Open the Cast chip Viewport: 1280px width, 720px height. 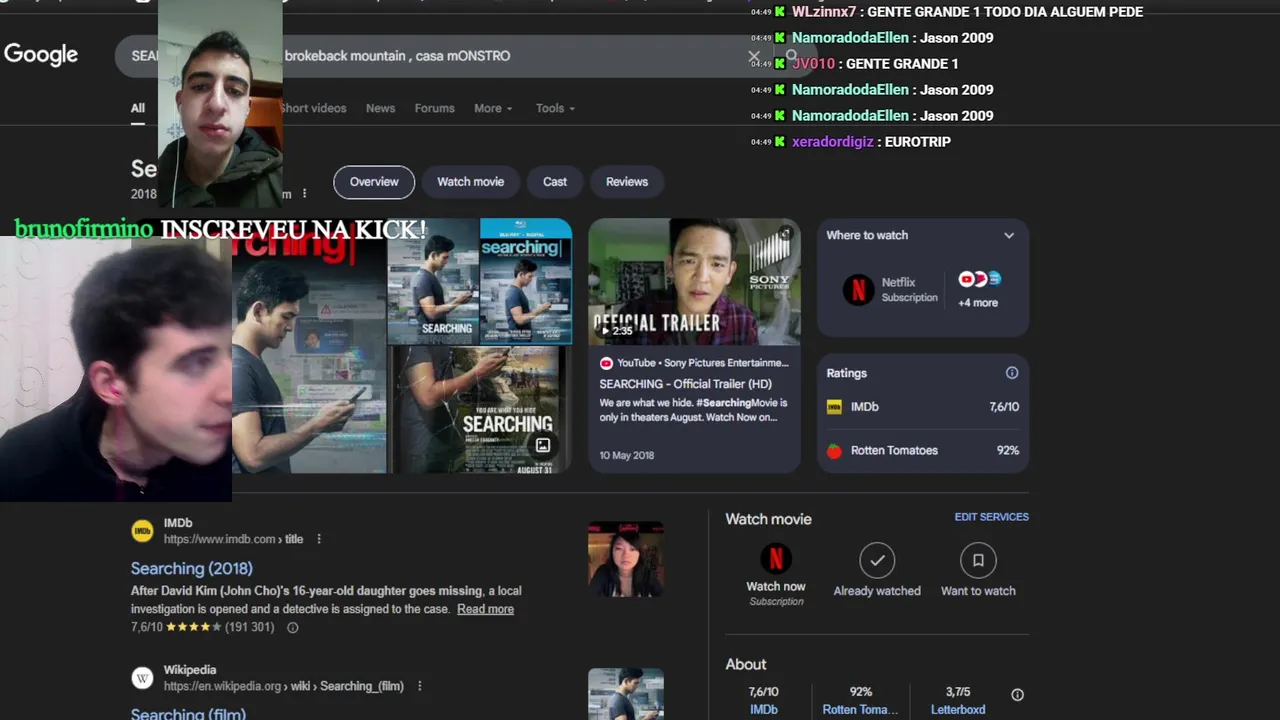tap(555, 182)
